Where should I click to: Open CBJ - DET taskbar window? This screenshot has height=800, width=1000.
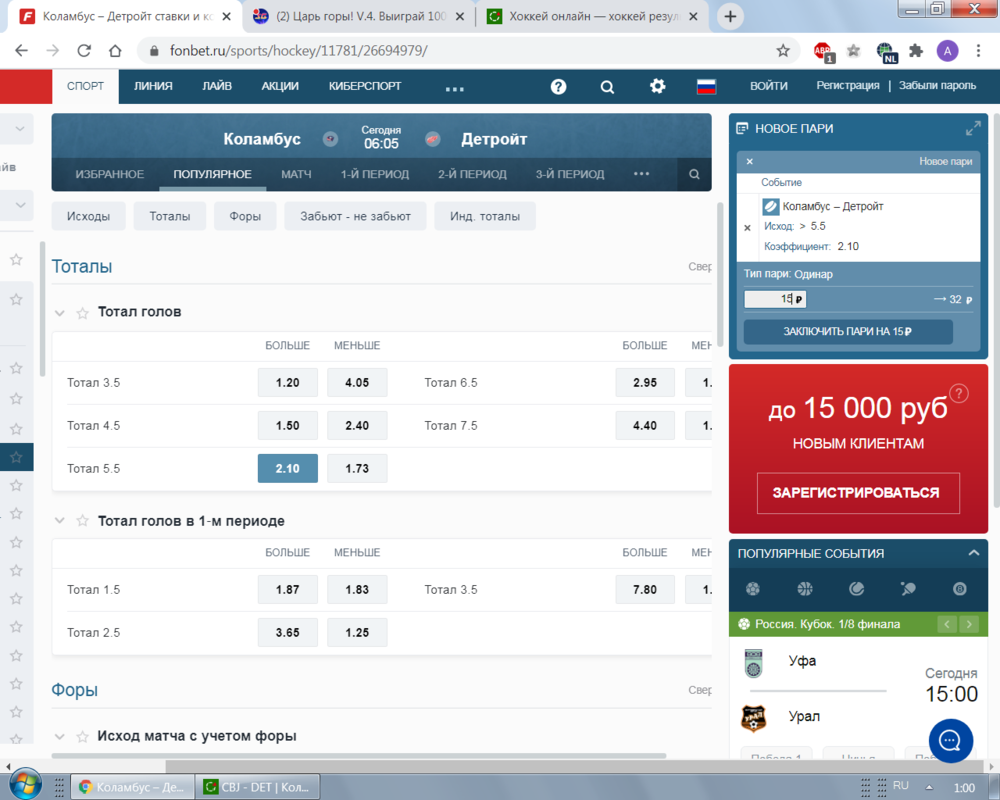[258, 787]
